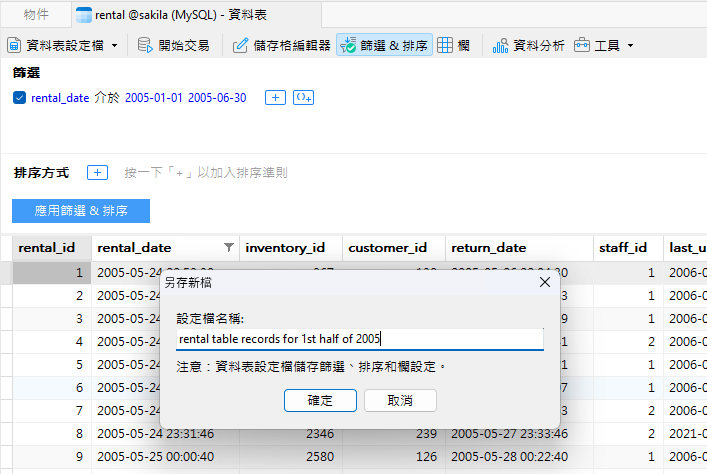
Task: Cancel the save dialog with 取消
Action: pyautogui.click(x=401, y=400)
